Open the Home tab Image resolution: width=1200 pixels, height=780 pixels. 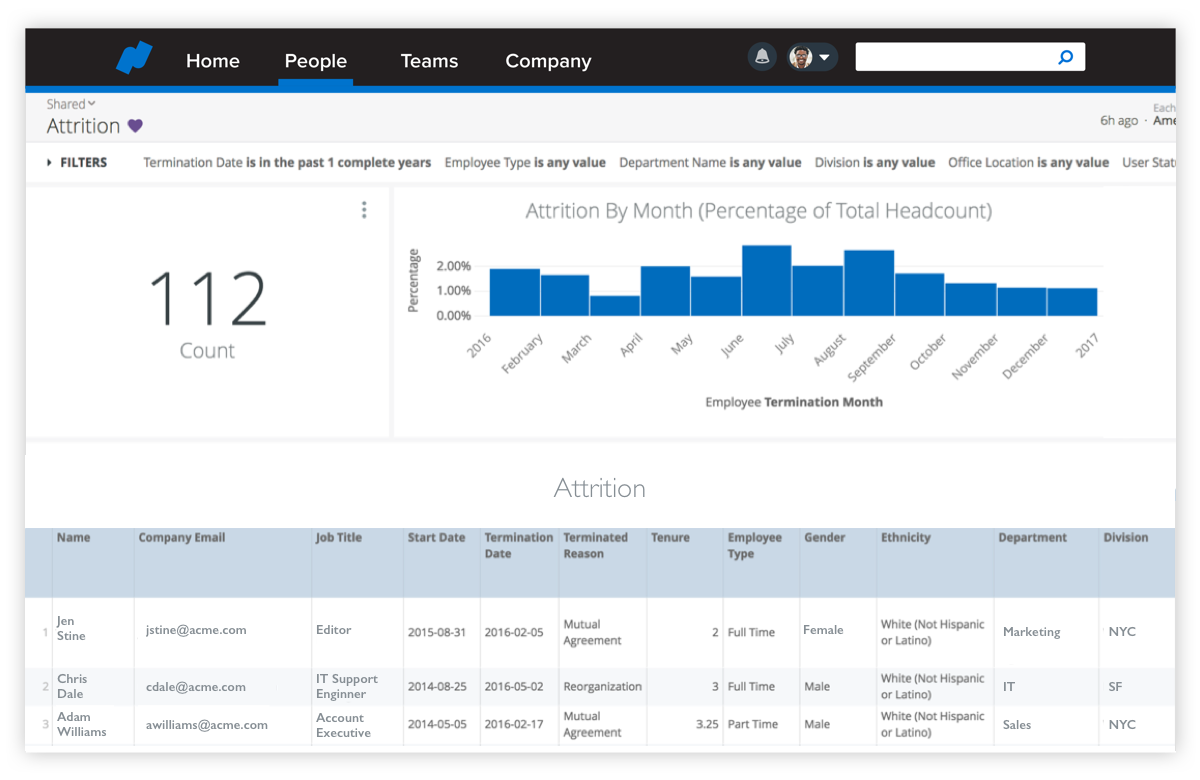click(212, 61)
